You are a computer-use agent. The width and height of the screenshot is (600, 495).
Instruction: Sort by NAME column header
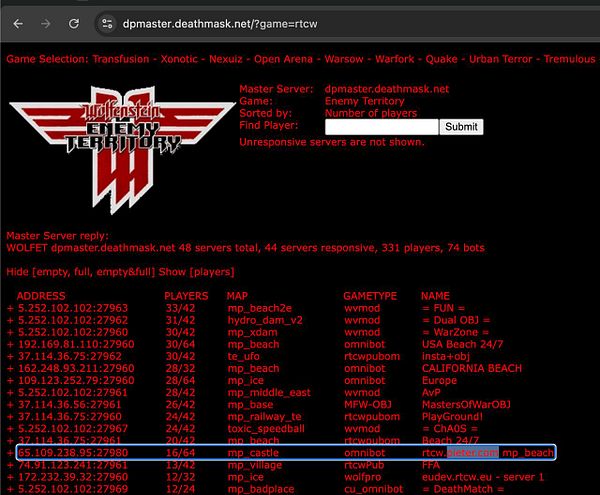435,296
